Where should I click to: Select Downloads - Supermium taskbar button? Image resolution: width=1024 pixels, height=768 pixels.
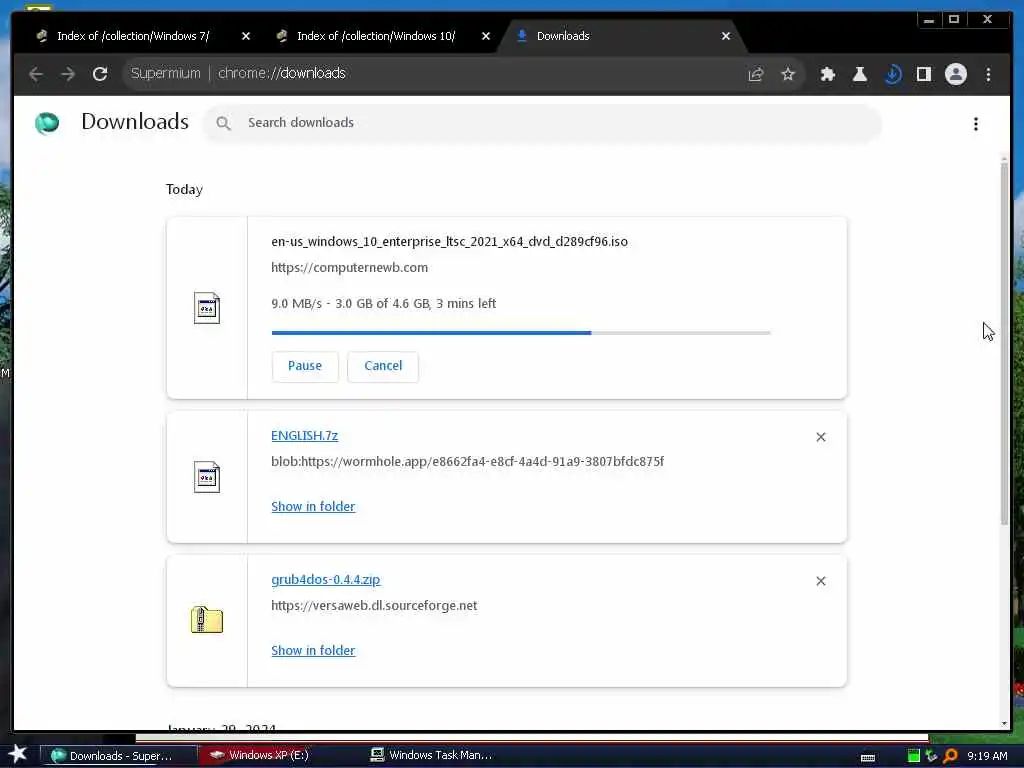click(x=119, y=756)
